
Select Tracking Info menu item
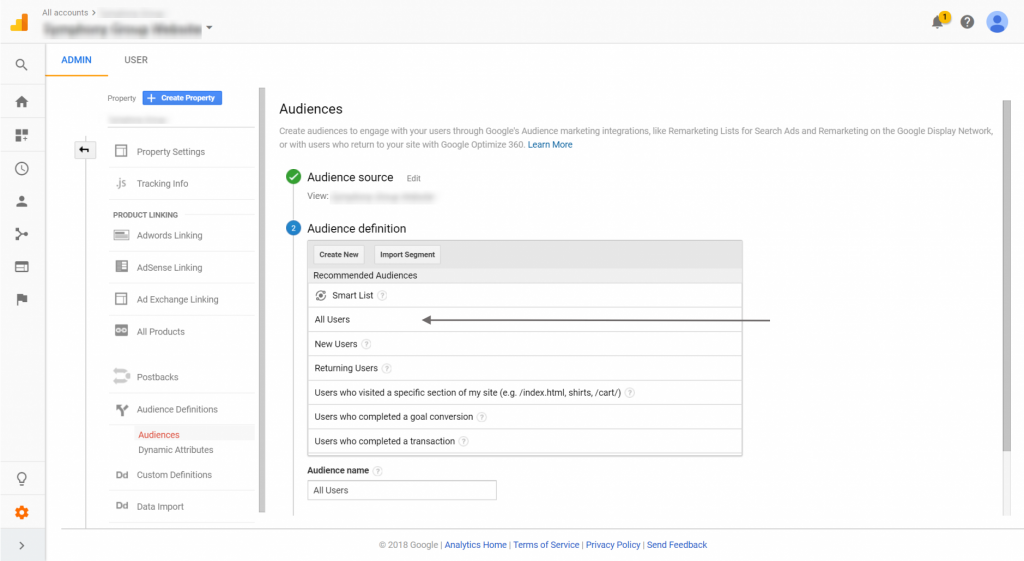click(162, 184)
